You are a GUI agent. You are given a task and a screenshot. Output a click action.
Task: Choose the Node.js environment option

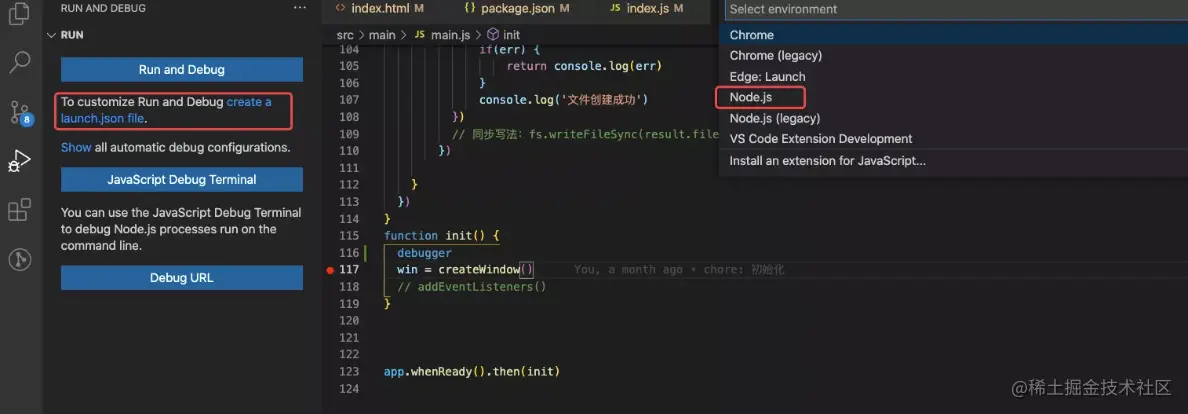[x=954, y=97]
